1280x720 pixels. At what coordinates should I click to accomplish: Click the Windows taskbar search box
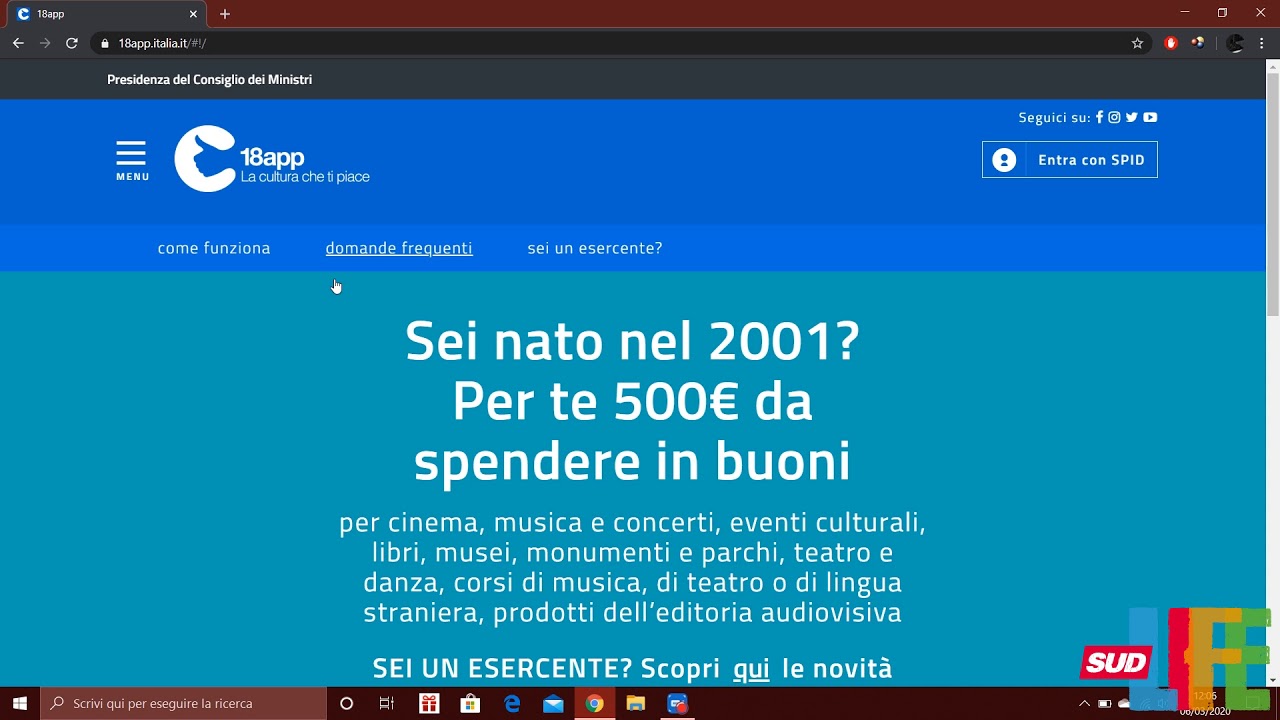[183, 704]
